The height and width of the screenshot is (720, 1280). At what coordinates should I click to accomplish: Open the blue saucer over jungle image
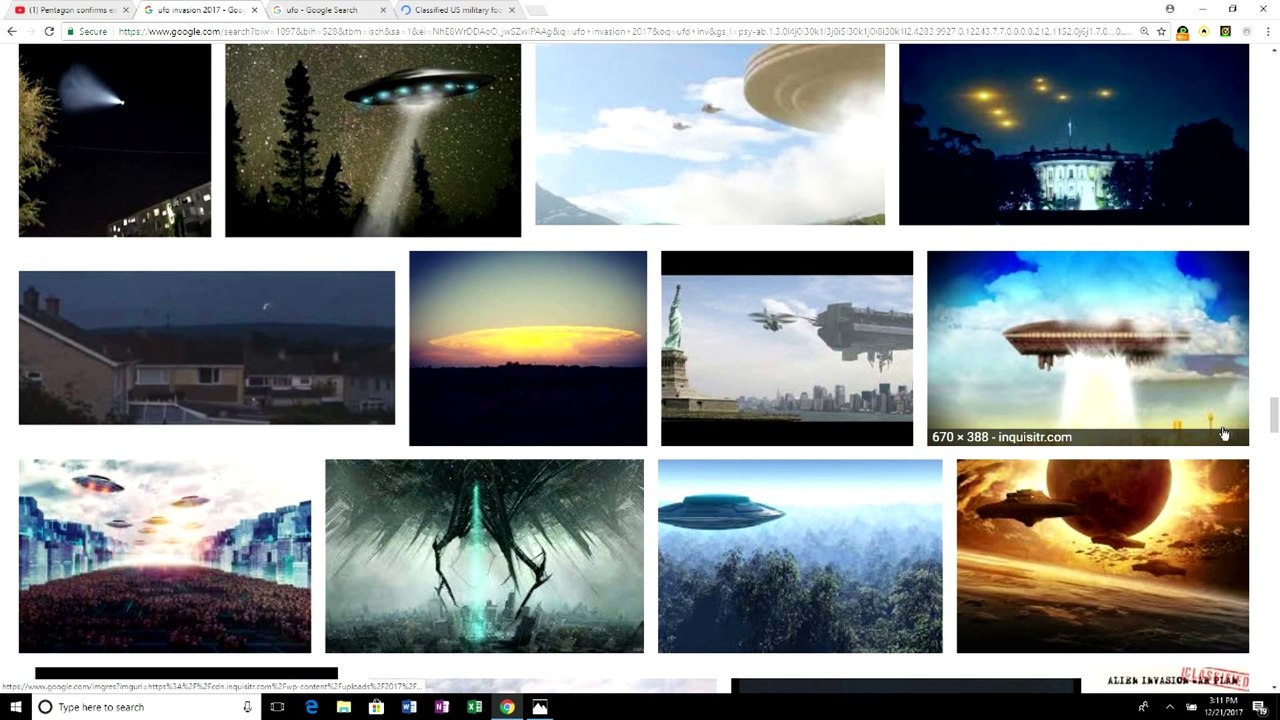click(800, 556)
